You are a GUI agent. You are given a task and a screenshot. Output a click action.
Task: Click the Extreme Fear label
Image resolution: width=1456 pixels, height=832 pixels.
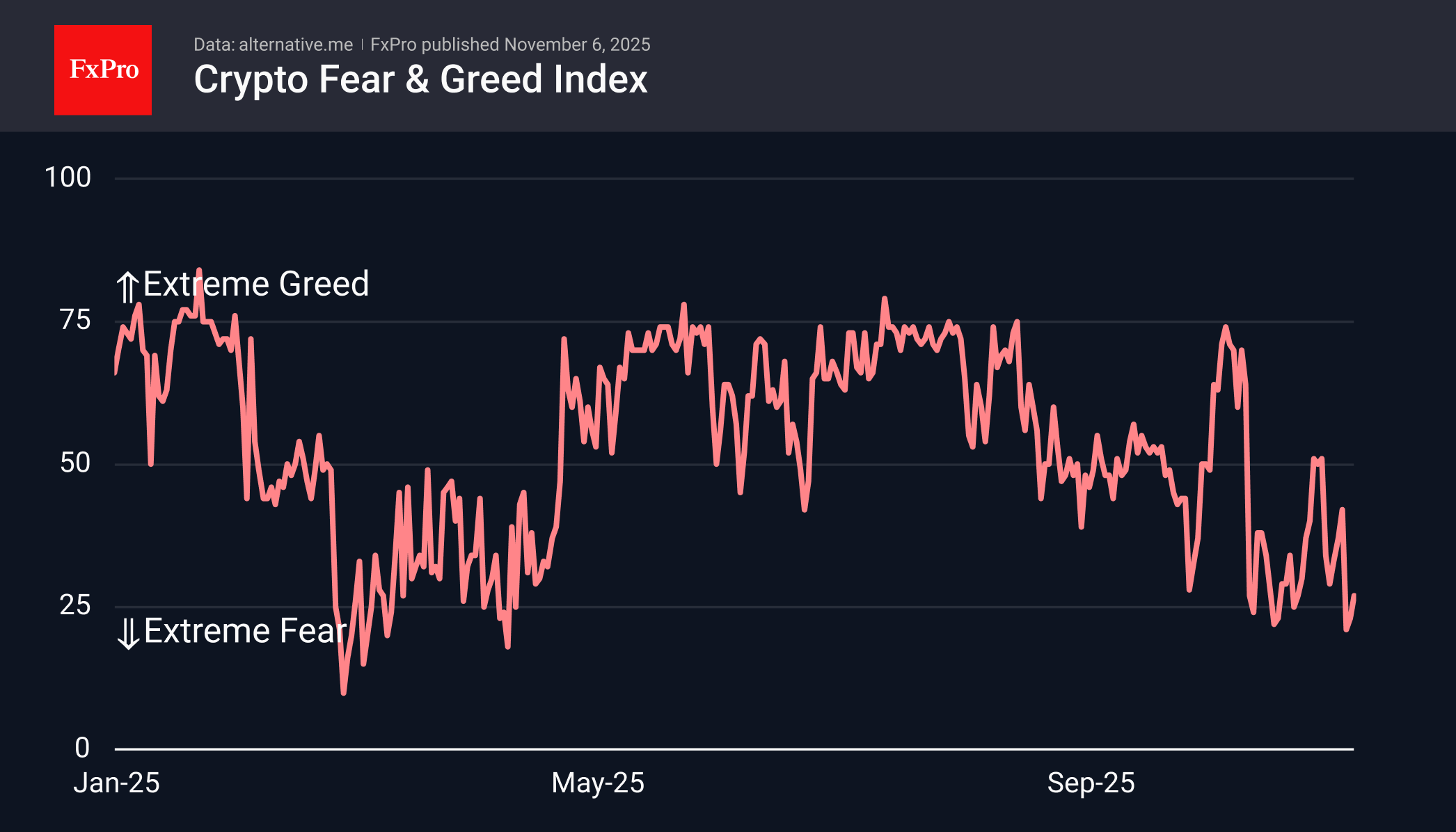[245, 631]
